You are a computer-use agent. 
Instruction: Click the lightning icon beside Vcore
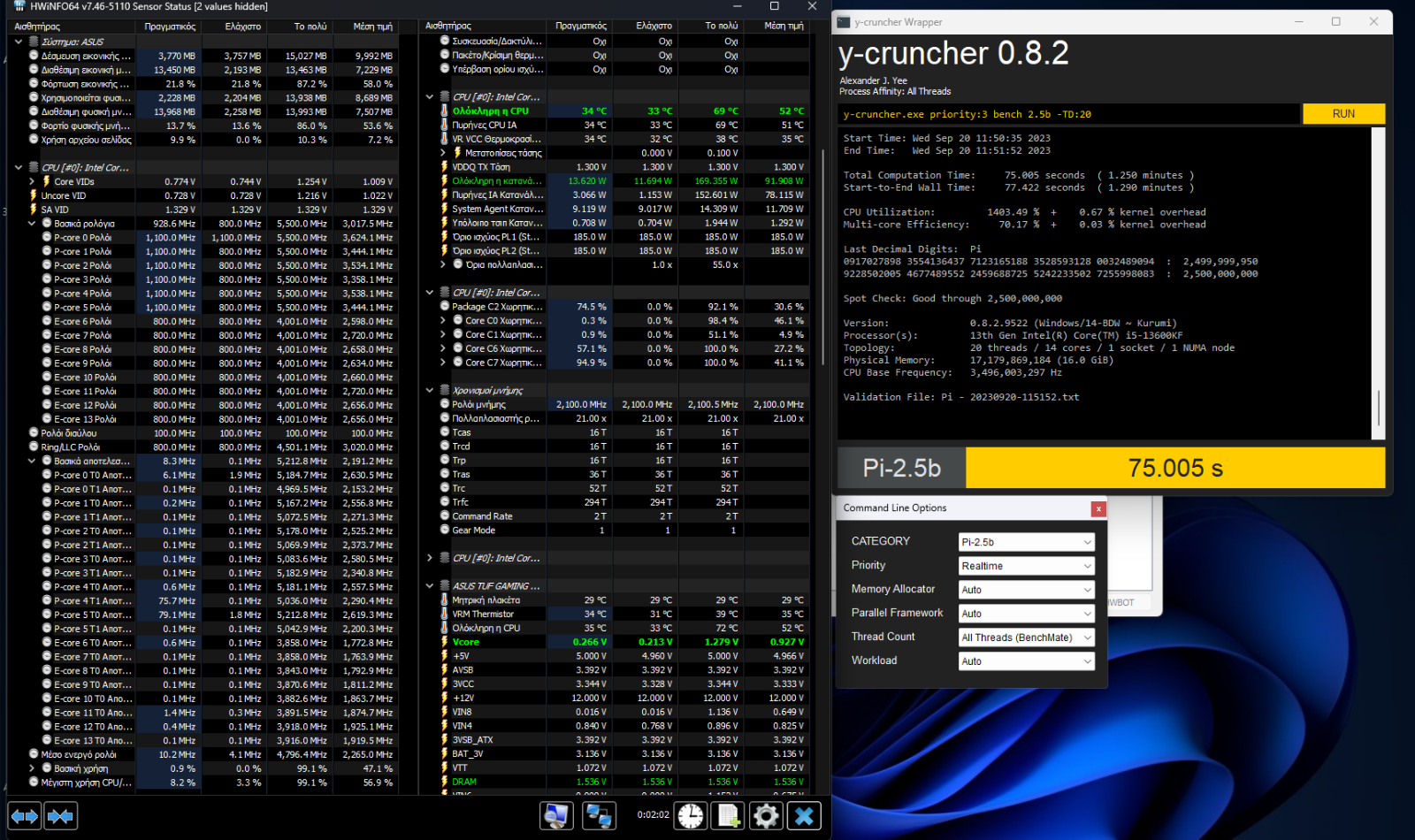(445, 642)
